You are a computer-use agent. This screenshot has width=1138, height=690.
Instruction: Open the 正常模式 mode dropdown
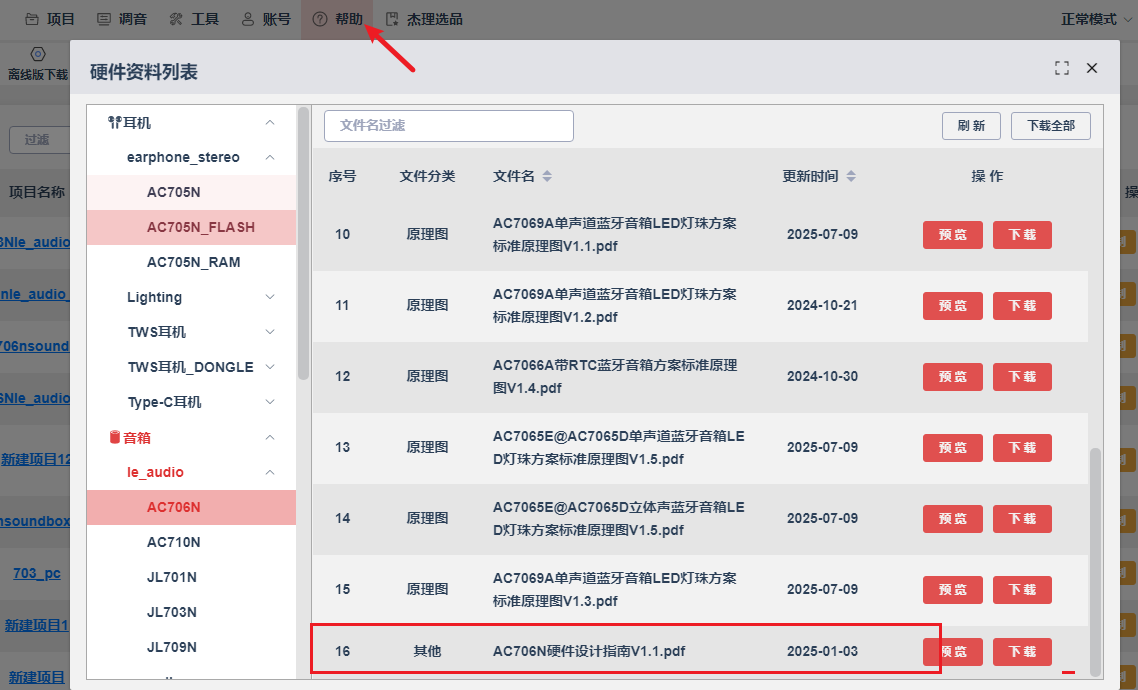[1096, 19]
